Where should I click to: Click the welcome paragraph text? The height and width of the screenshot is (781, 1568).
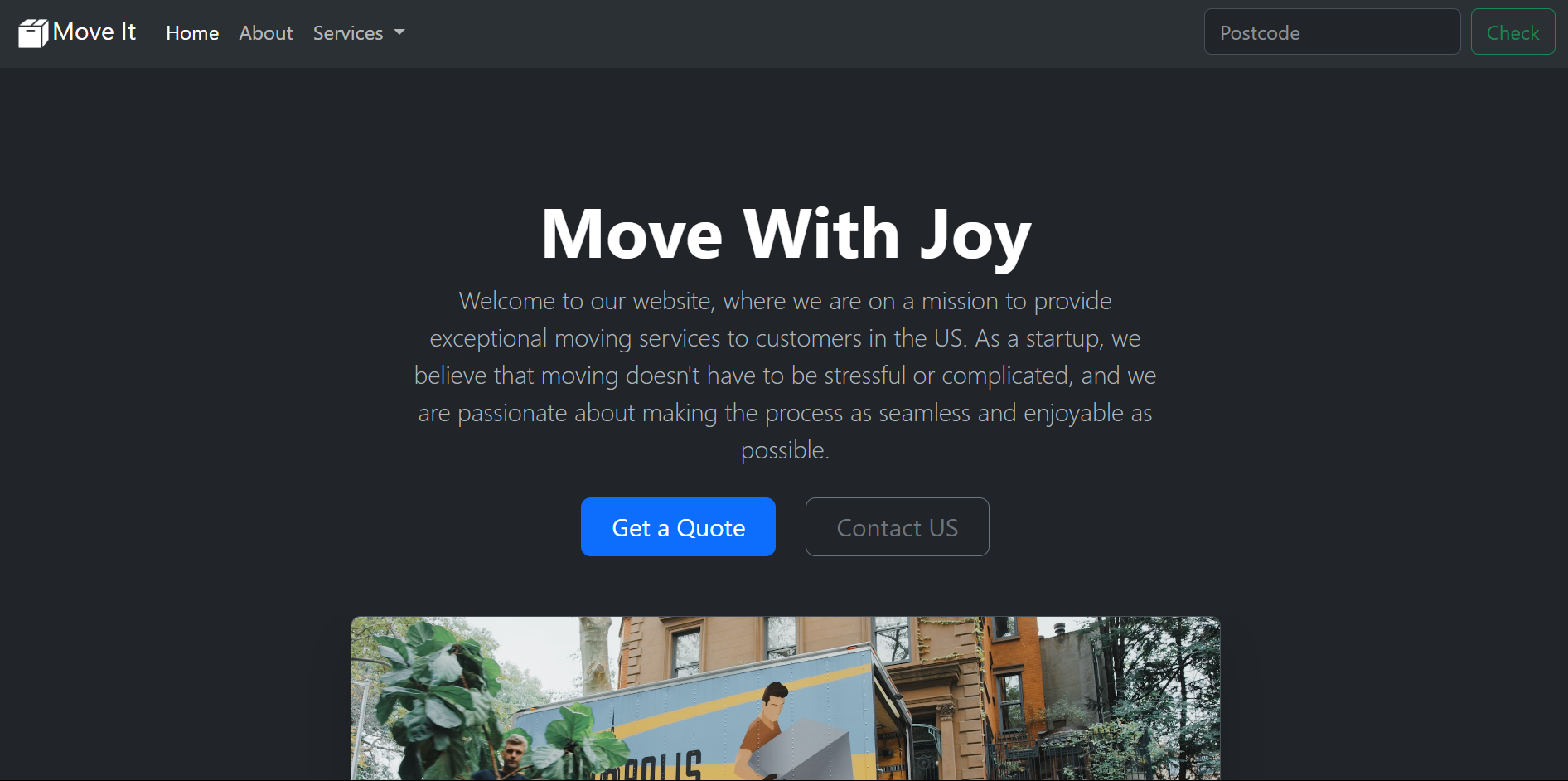[x=785, y=376]
